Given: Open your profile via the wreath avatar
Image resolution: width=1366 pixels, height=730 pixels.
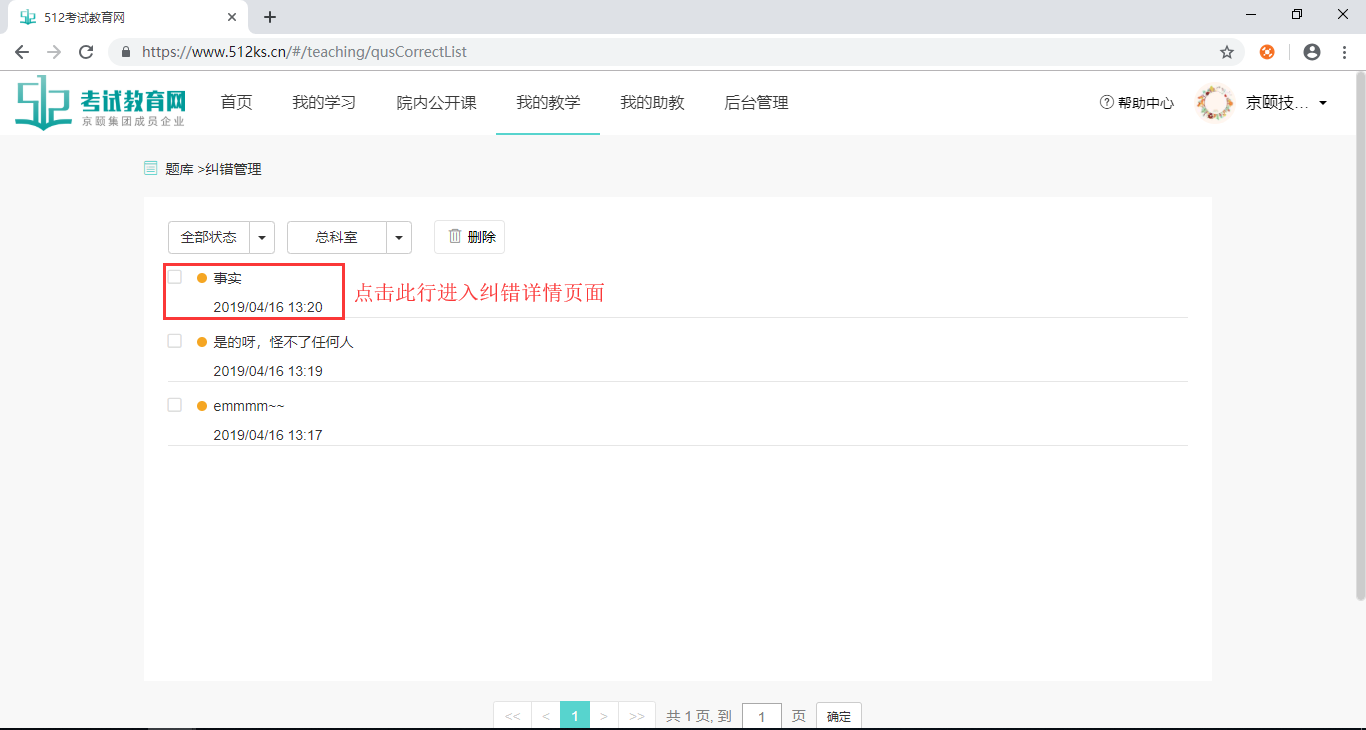Looking at the screenshot, I should [x=1215, y=101].
